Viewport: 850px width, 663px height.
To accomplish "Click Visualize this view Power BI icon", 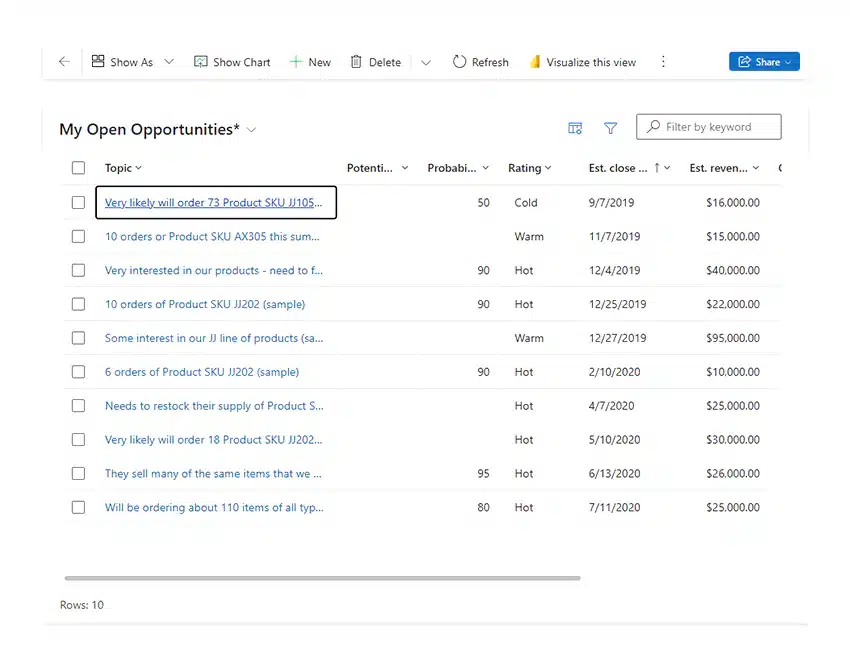I will click(x=535, y=62).
